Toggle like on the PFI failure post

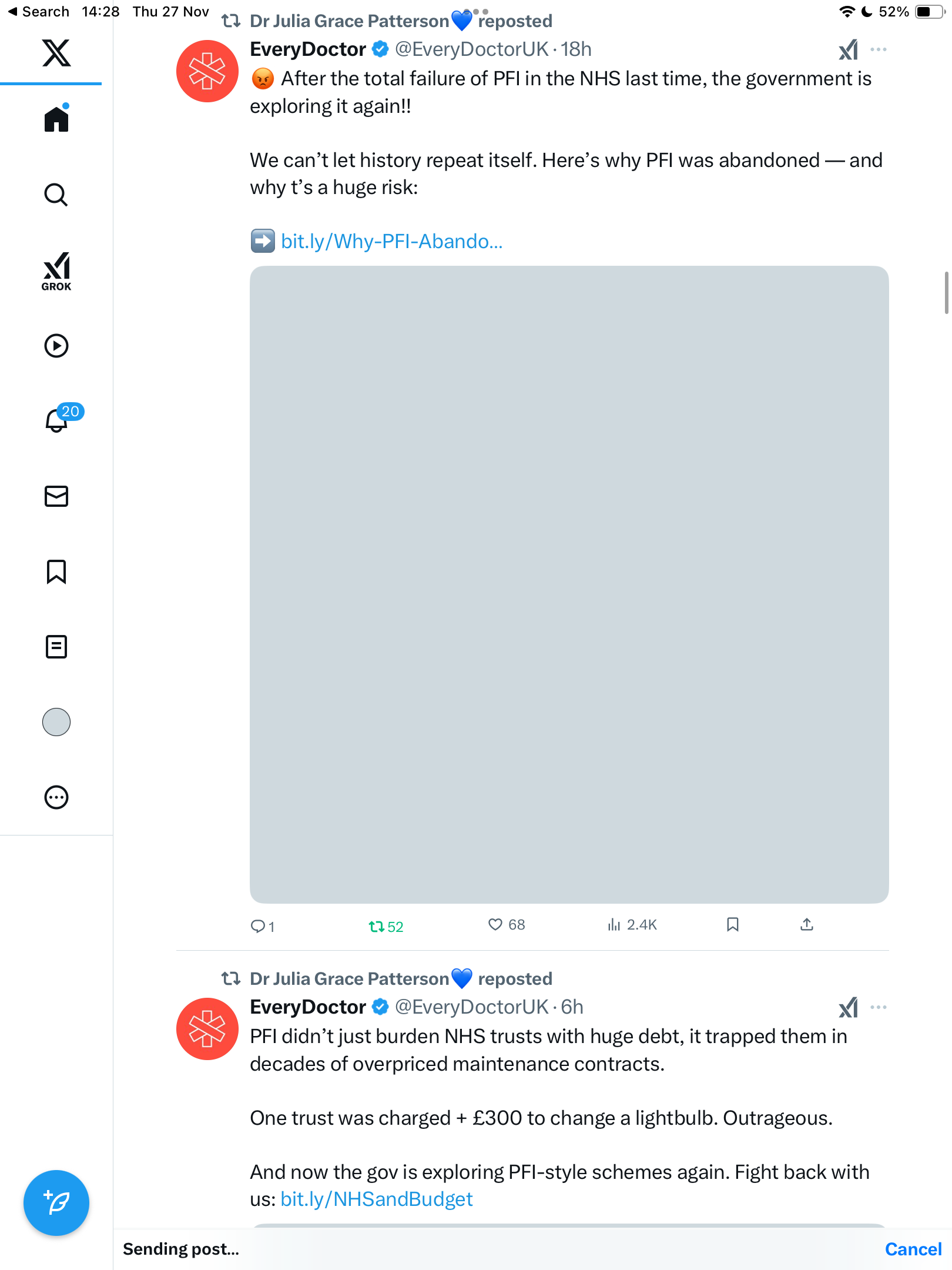click(495, 925)
